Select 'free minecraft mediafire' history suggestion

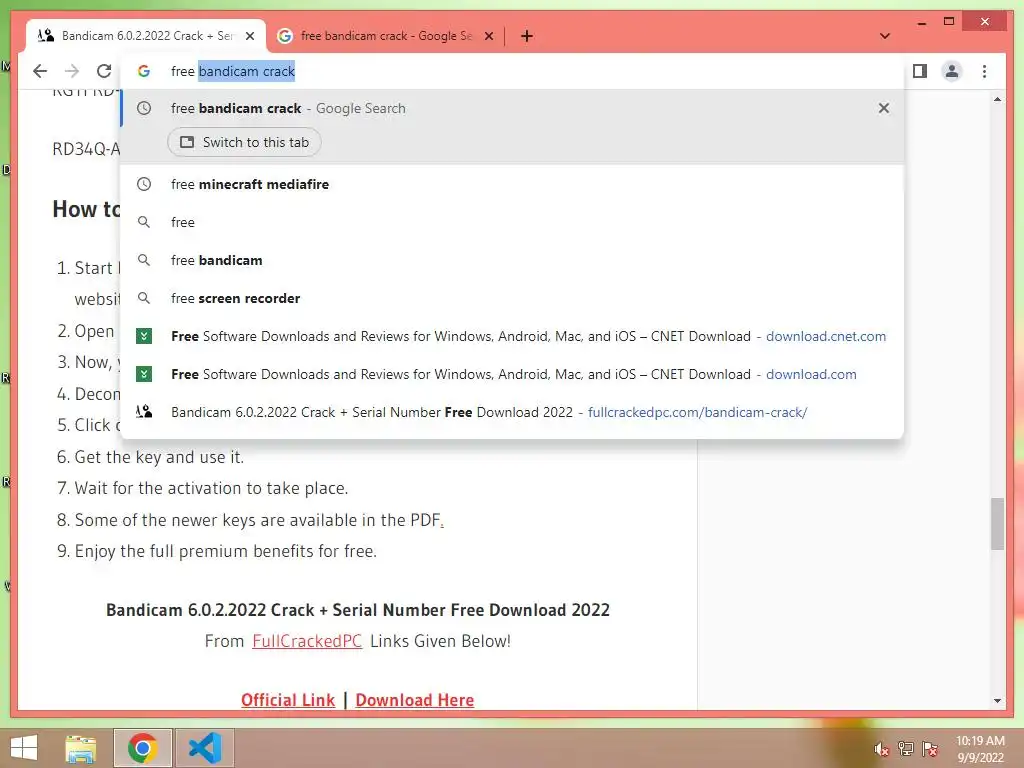(x=513, y=184)
